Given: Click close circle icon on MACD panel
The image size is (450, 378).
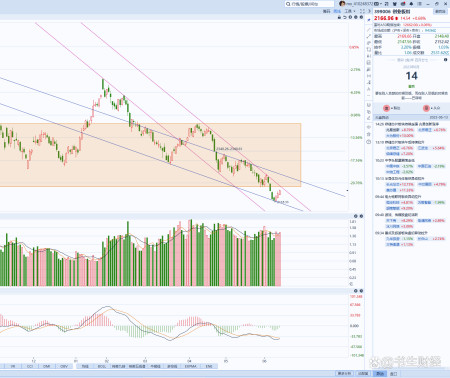Looking at the screenshot, I should coord(361,291).
